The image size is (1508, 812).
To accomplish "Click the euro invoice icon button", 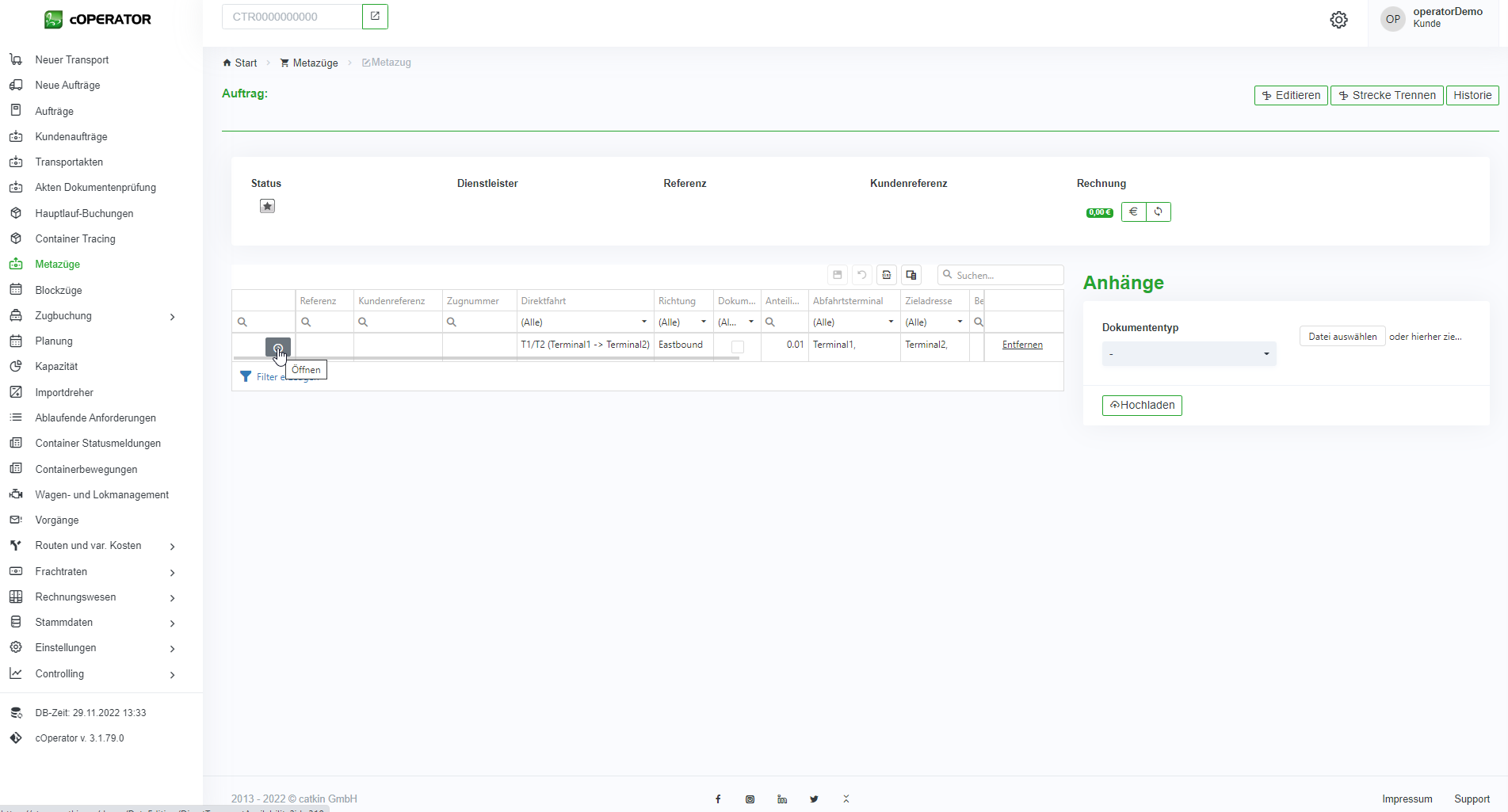I will pyautogui.click(x=1133, y=212).
